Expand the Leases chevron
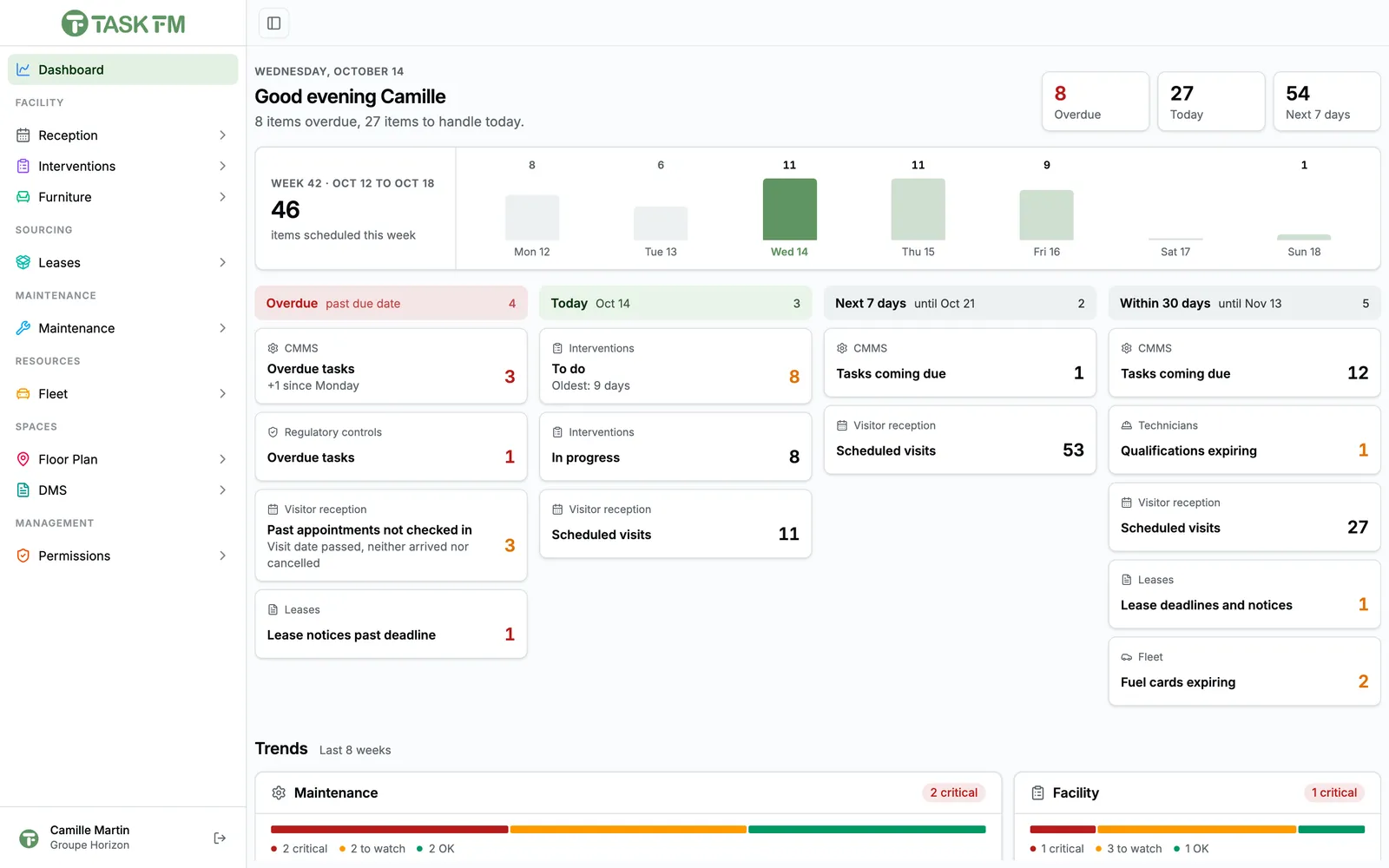This screenshot has height=868, width=1389. 223,262
